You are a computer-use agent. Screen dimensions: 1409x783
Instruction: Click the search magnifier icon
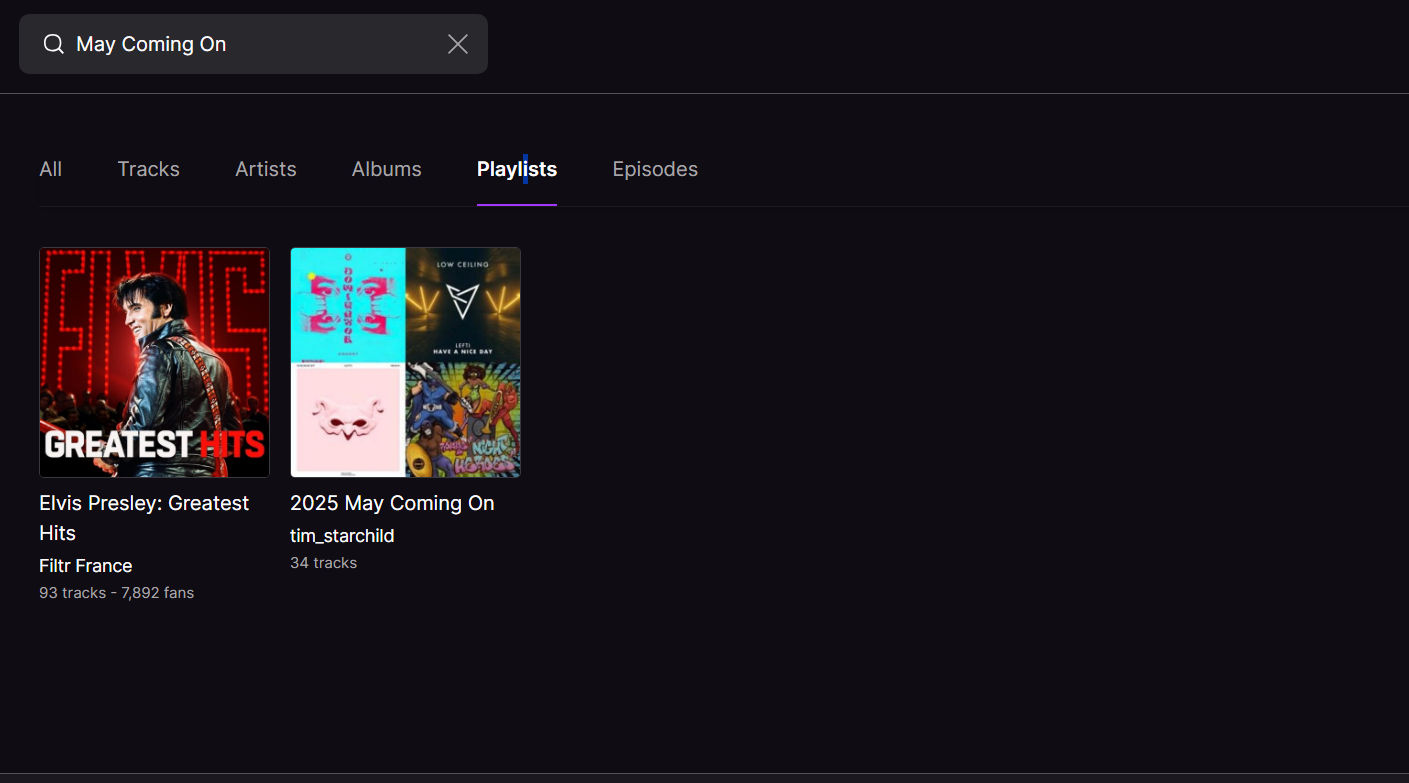(x=54, y=44)
